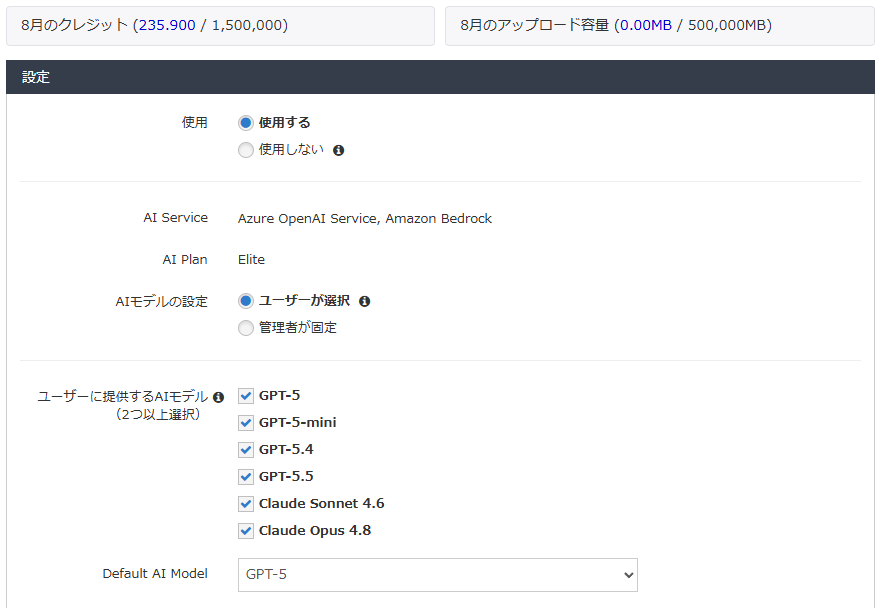Click info icon next to 使用しない

coord(338,150)
